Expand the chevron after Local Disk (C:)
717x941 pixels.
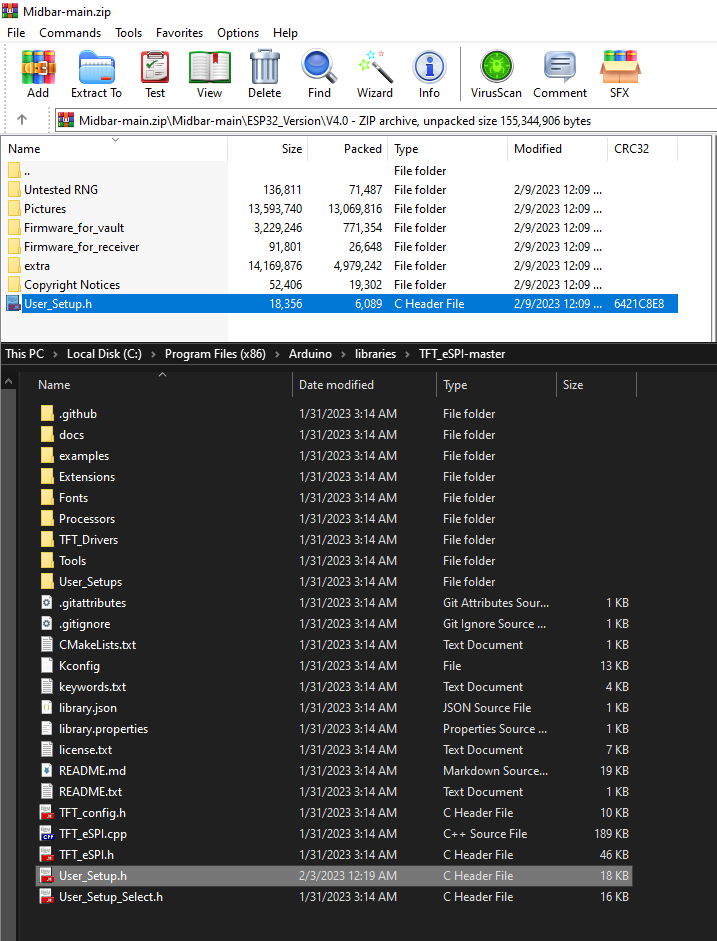click(x=153, y=354)
